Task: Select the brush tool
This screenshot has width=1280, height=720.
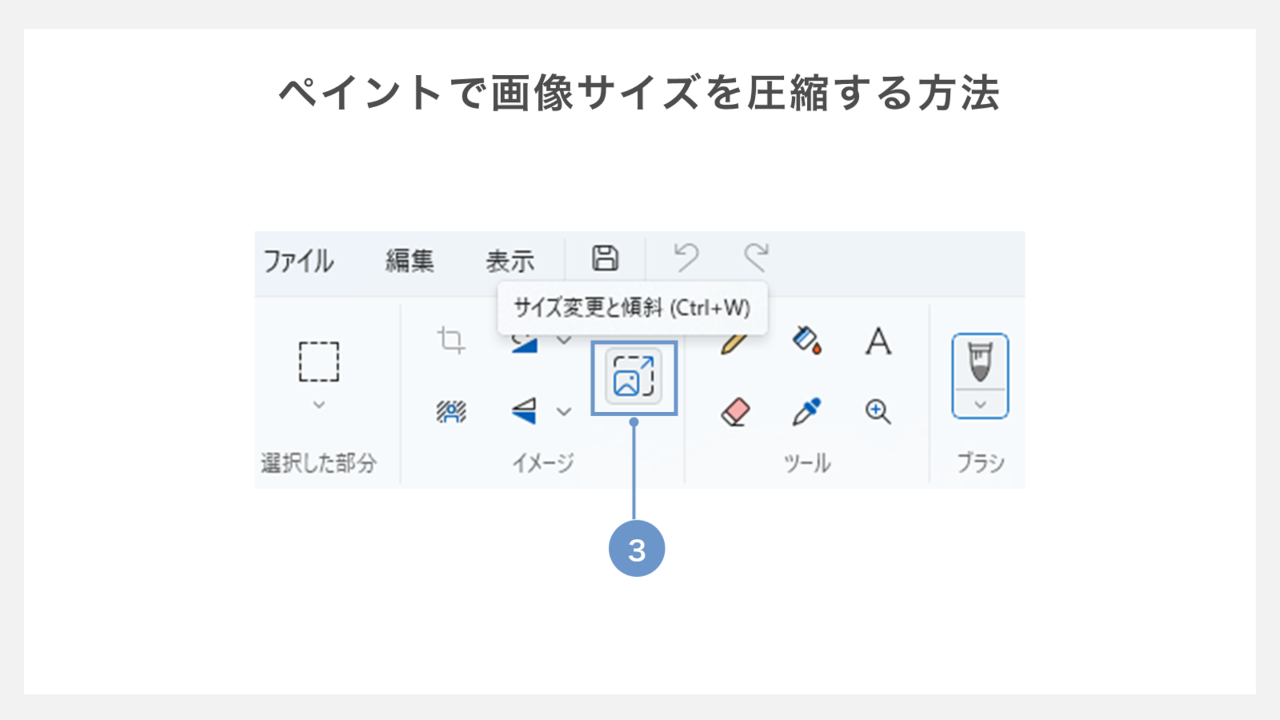Action: point(980,362)
